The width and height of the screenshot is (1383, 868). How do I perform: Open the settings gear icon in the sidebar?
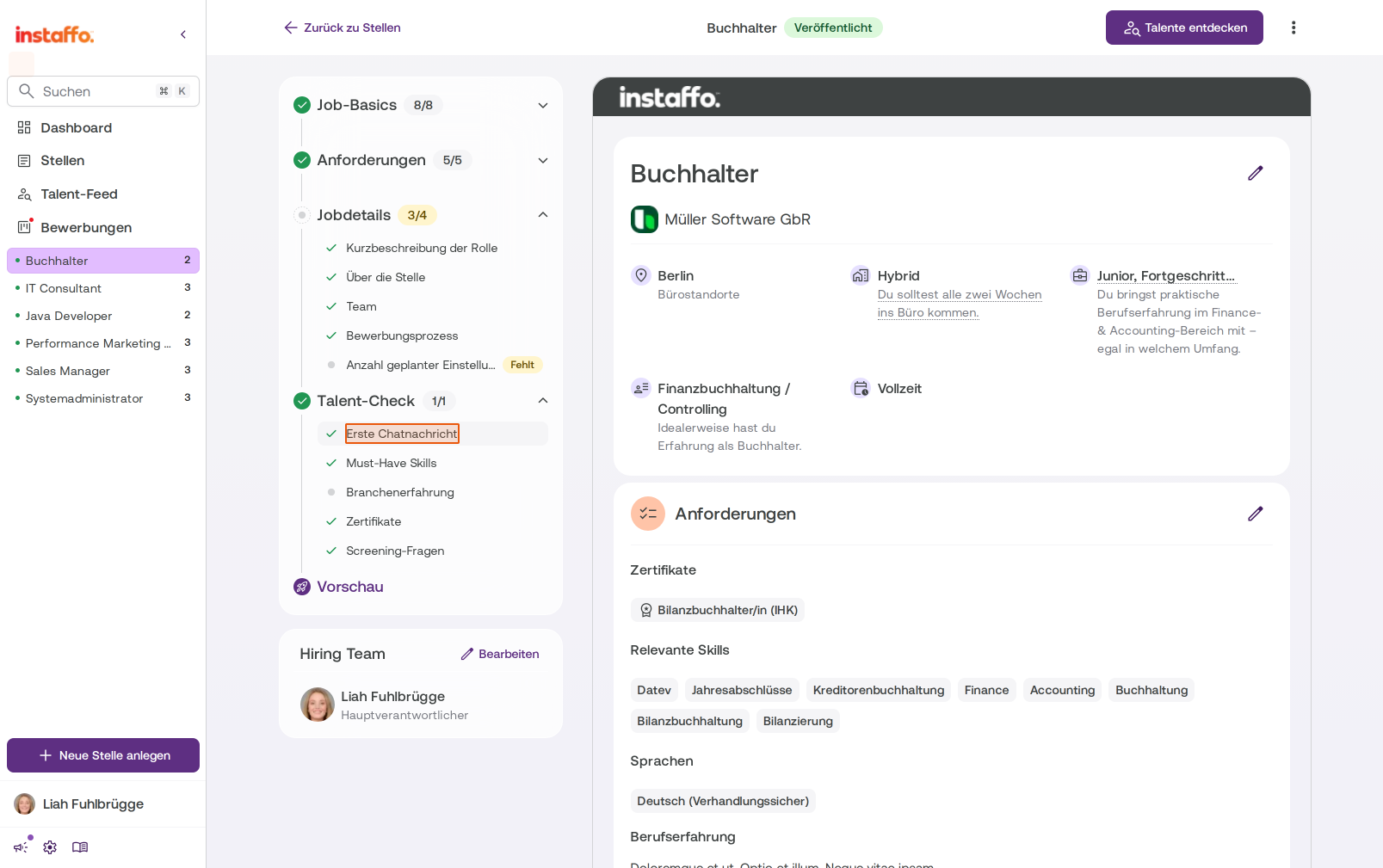tap(50, 847)
